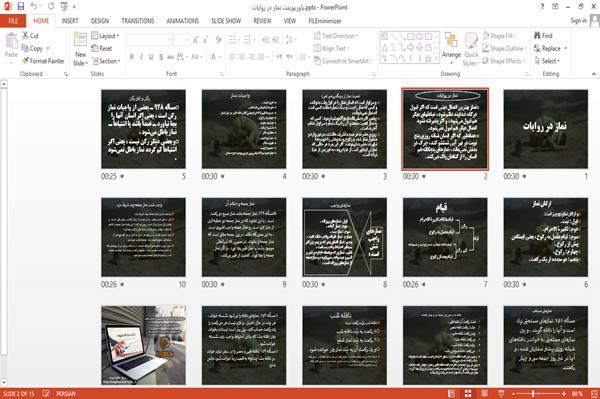
Task: Open the FILE tab
Action: [x=13, y=21]
